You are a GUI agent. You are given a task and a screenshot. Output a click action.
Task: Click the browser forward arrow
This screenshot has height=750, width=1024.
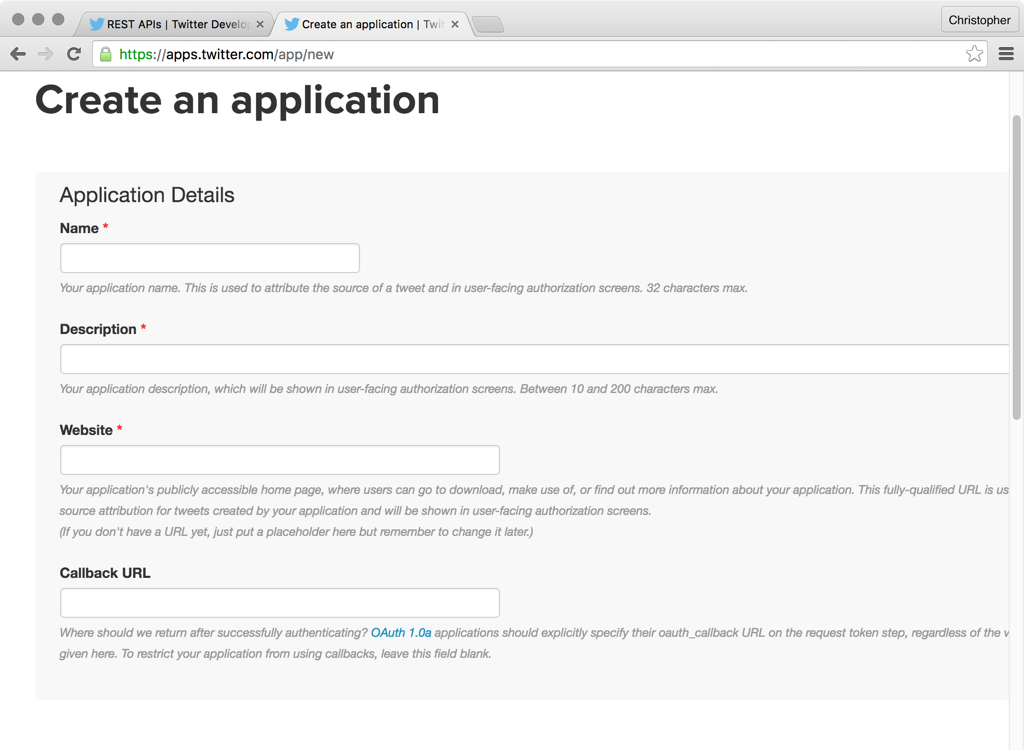click(x=45, y=54)
